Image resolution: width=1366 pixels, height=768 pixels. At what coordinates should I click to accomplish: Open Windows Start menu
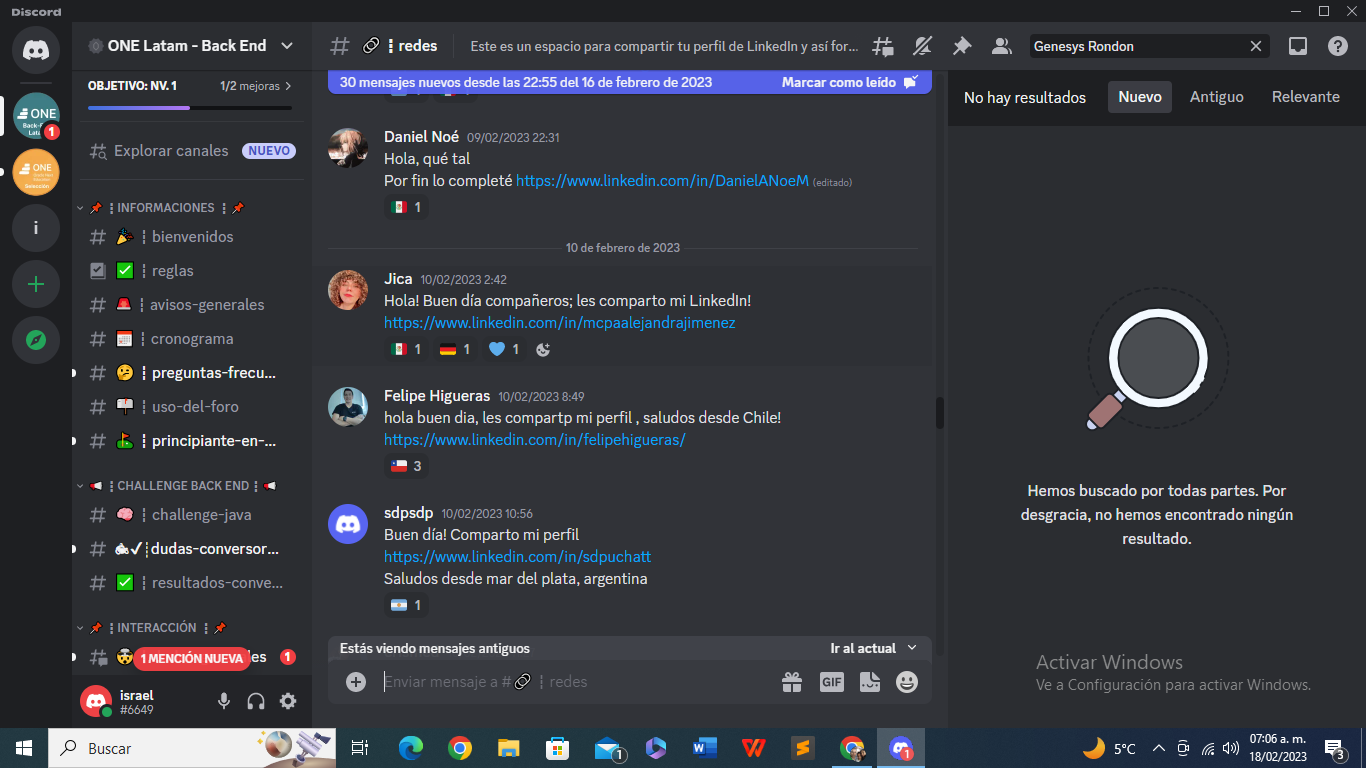pos(24,748)
